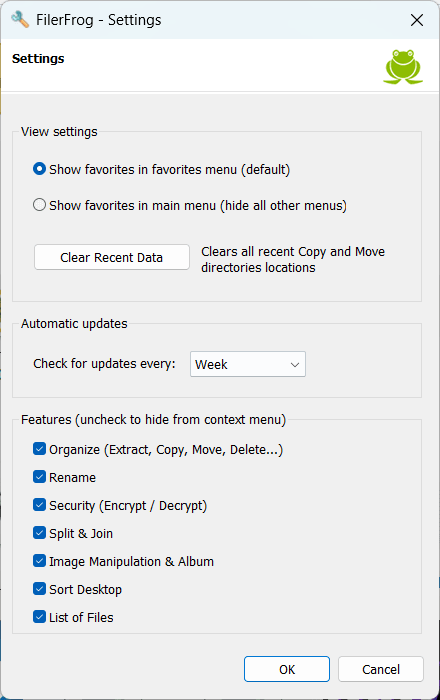Toggle the Split & Join checkbox
The height and width of the screenshot is (700, 440).
click(x=39, y=533)
